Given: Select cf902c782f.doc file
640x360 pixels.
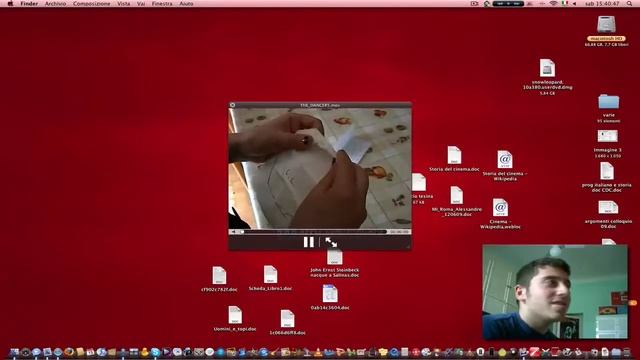Looking at the screenshot, I should (x=219, y=276).
